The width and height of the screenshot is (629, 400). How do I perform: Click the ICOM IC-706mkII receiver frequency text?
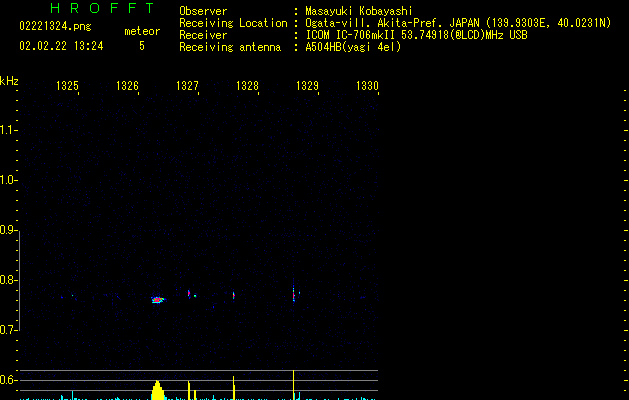click(416, 35)
